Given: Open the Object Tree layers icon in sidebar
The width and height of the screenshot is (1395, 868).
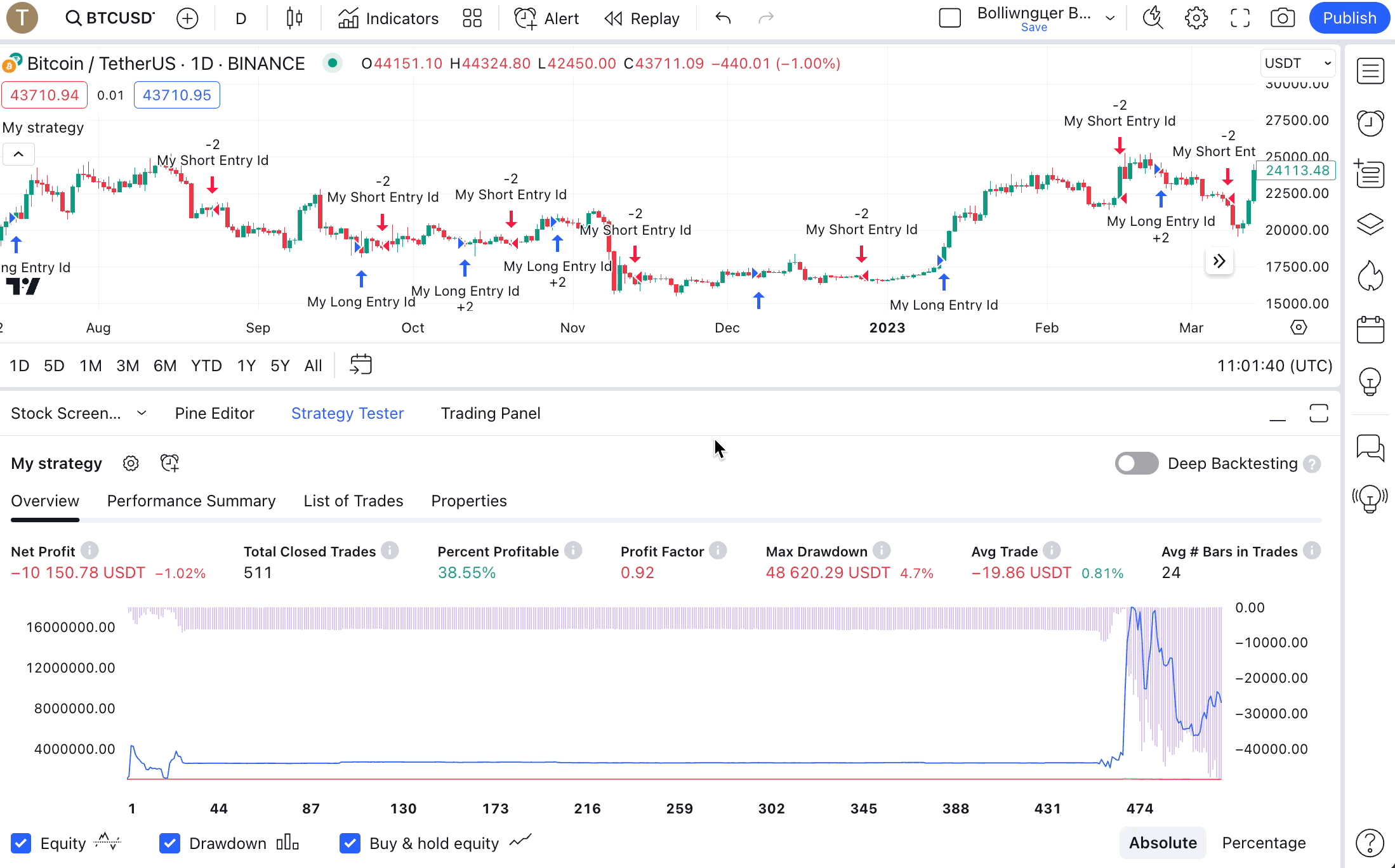Looking at the screenshot, I should click(1370, 224).
